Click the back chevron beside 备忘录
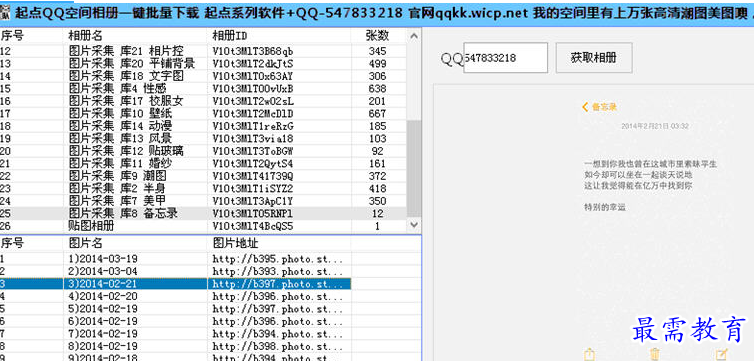Image resolution: width=754 pixels, height=361 pixels. point(585,107)
